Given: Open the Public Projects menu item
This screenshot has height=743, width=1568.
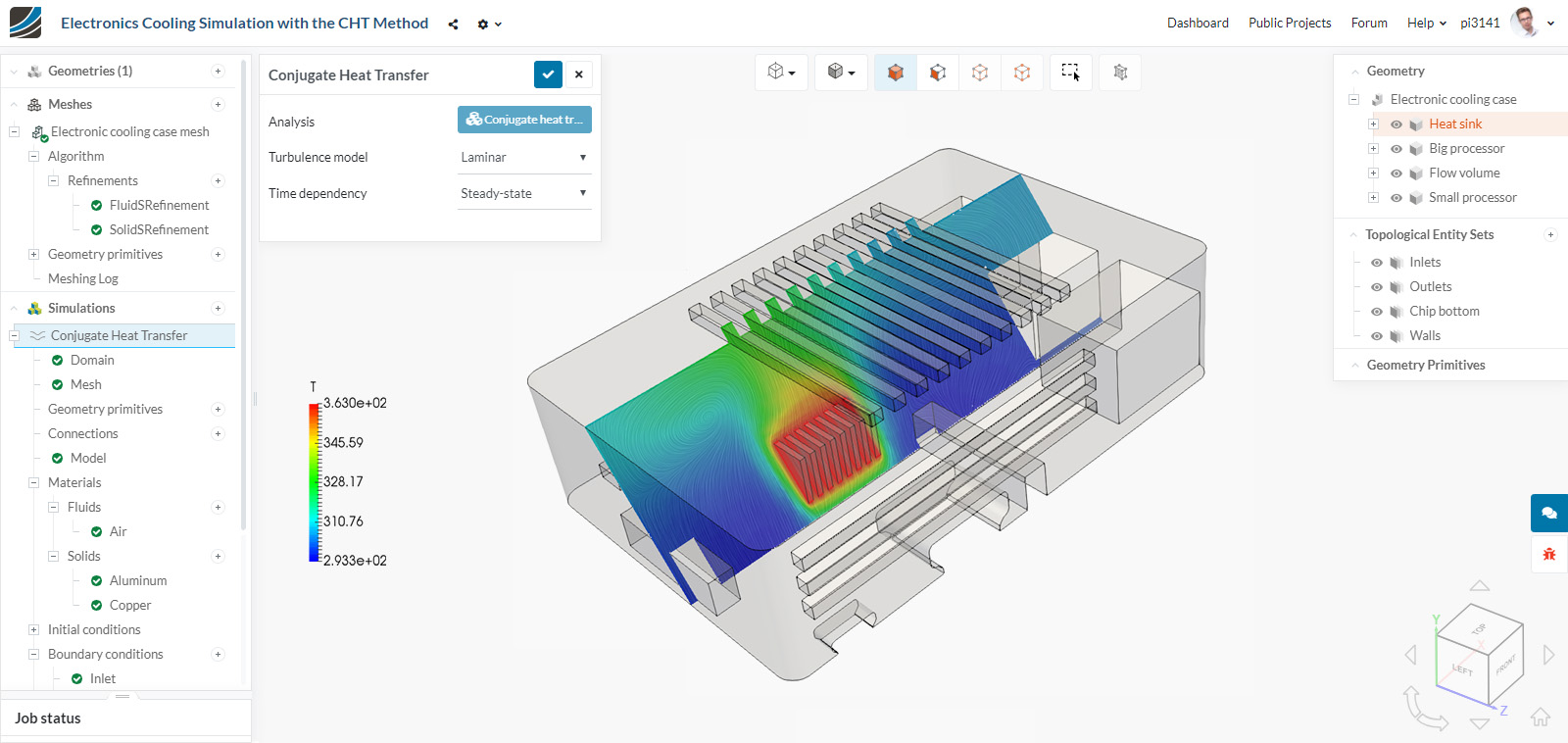Looking at the screenshot, I should pos(1290,23).
